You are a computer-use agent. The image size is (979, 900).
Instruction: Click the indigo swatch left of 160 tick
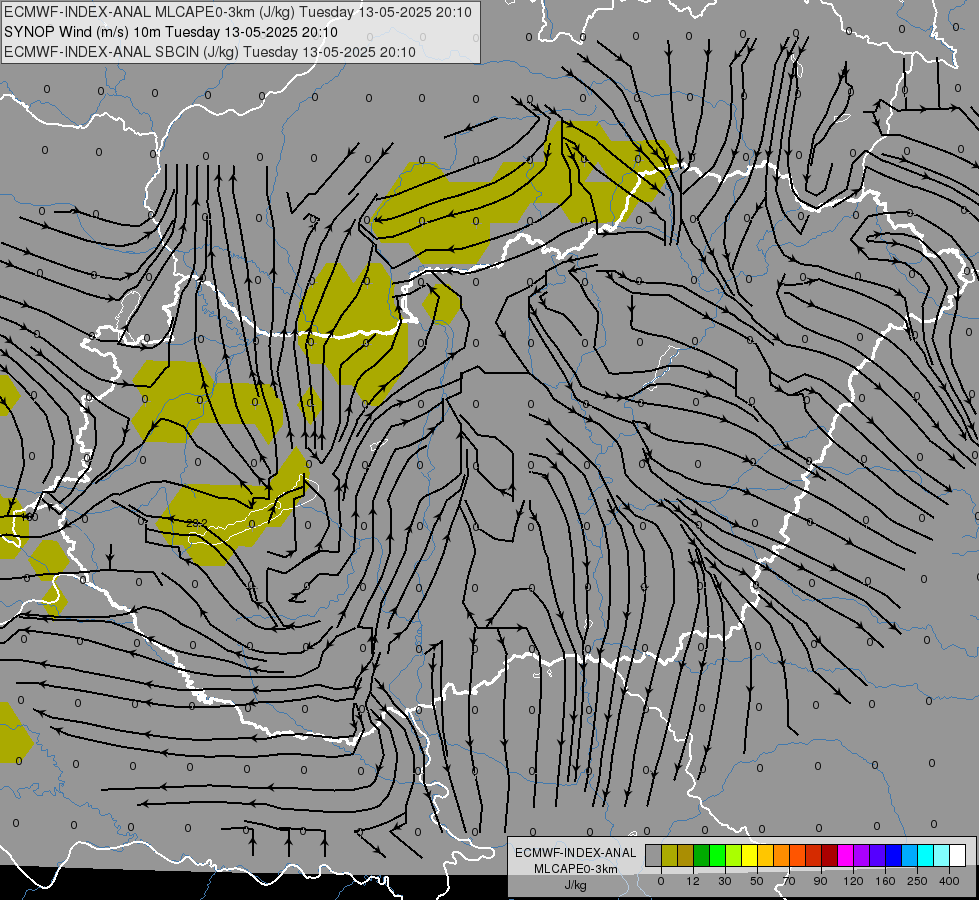point(878,855)
